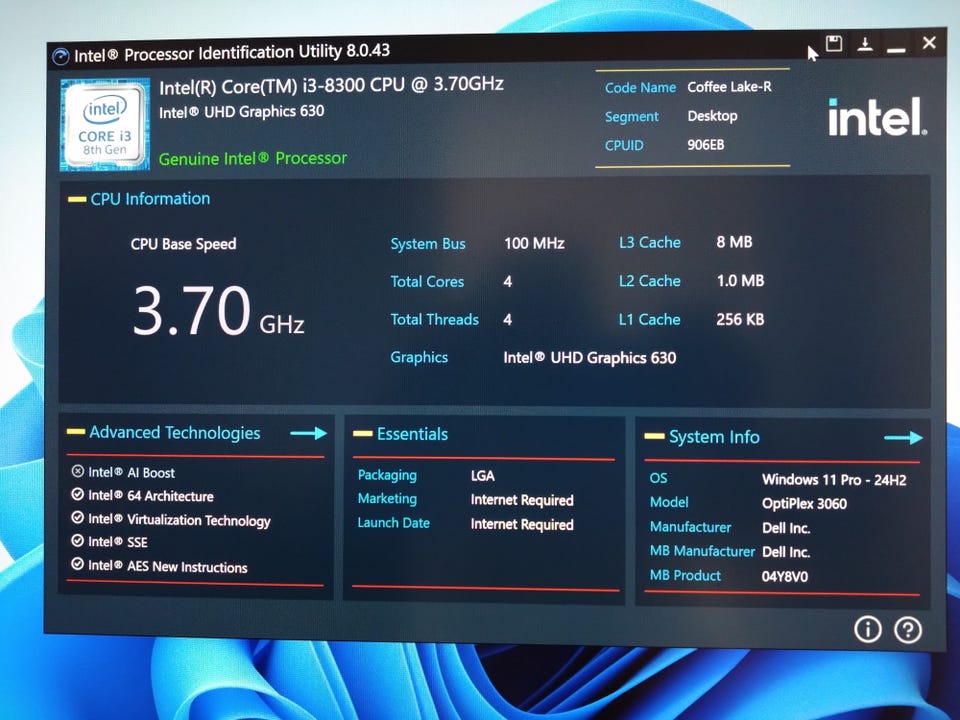Select the 'Intel® AI Boost' text
The height and width of the screenshot is (720, 960).
131,473
